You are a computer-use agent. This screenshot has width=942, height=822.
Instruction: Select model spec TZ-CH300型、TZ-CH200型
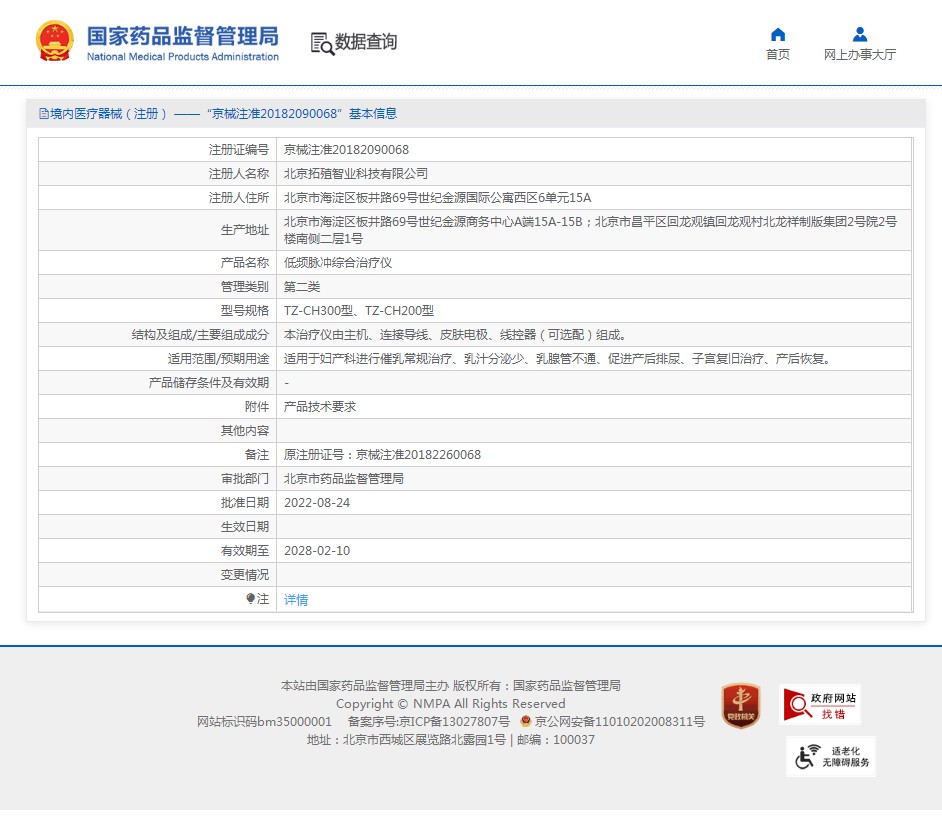click(x=359, y=311)
